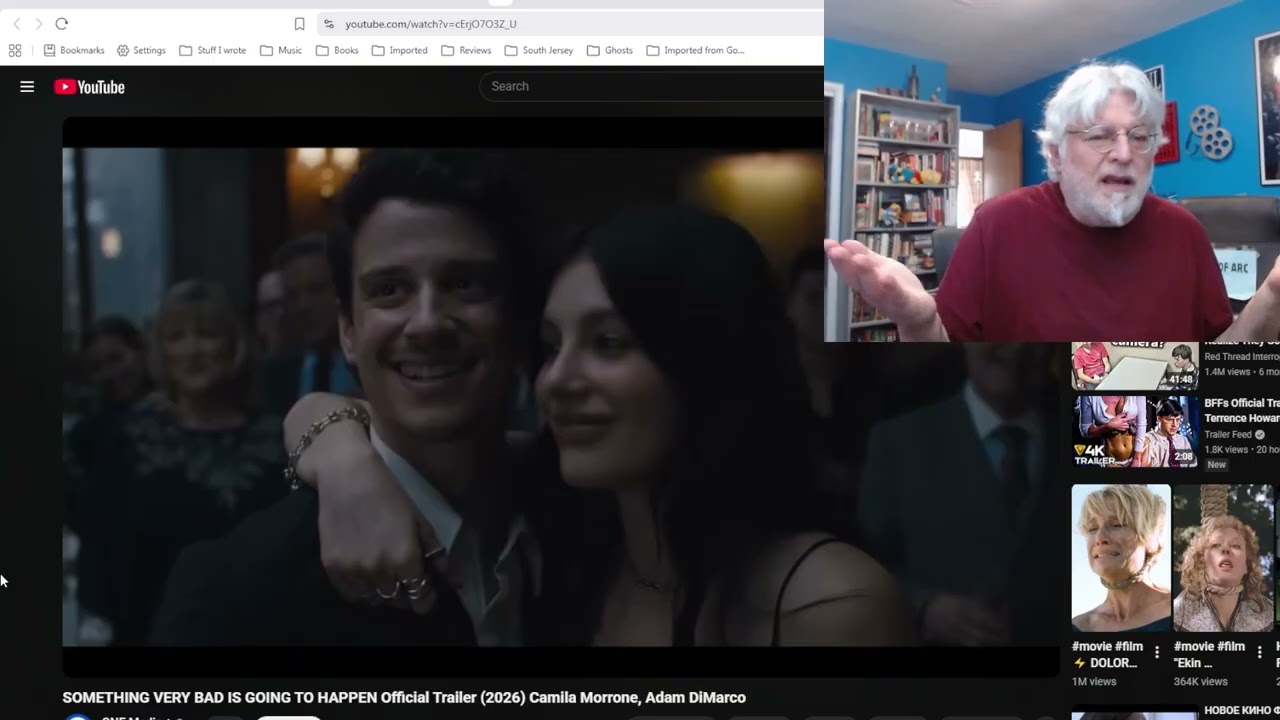Play the Ekin short thumbnail

coord(1223,558)
